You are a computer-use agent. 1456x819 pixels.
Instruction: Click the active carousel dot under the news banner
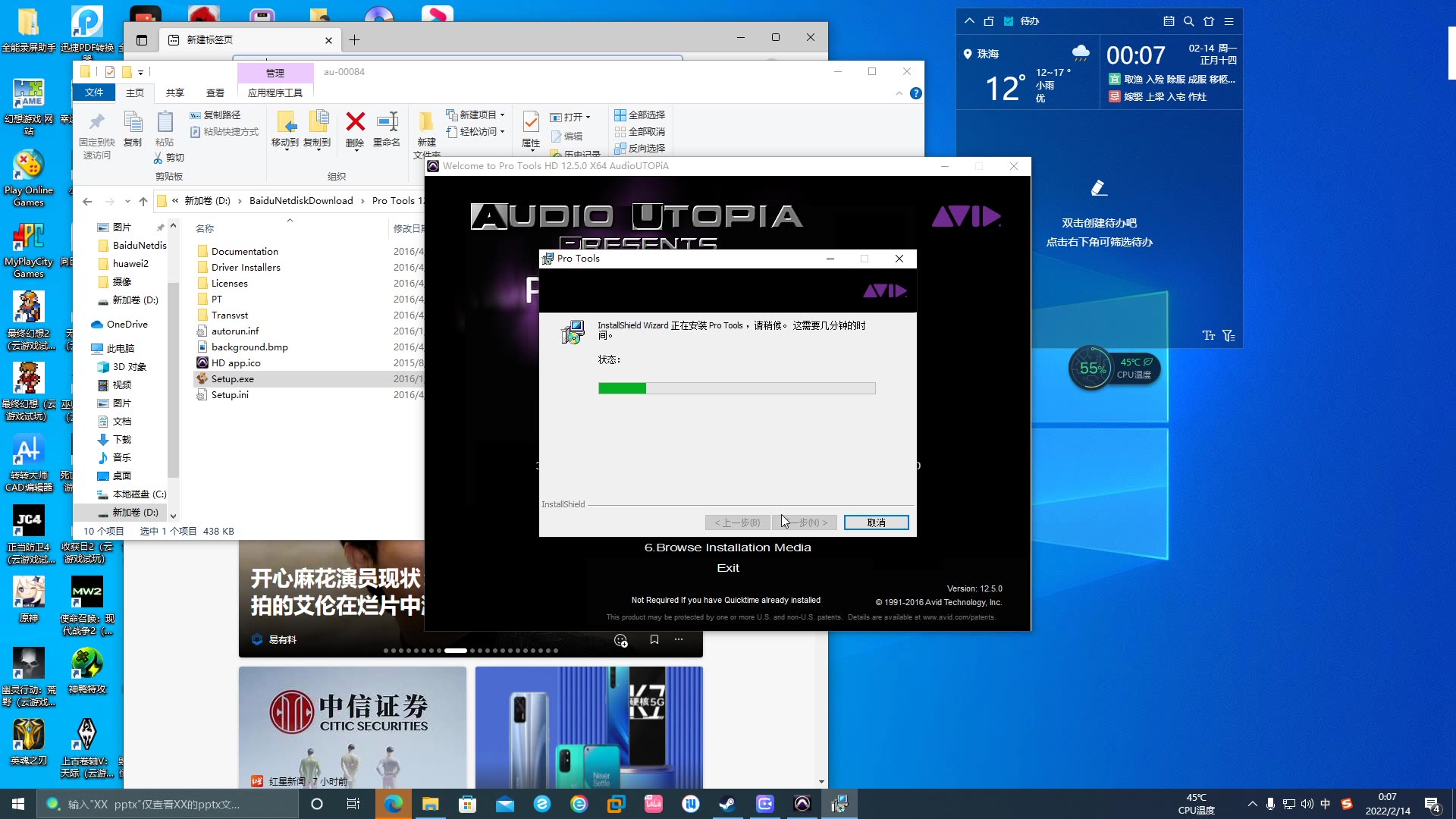click(x=455, y=651)
